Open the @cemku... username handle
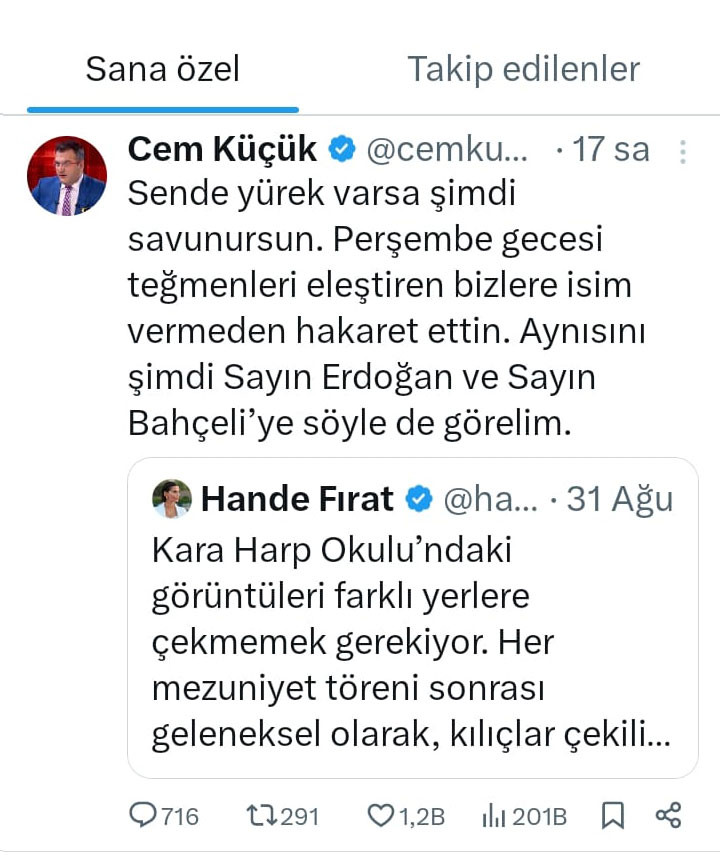Screen dimensions: 720x860 pyautogui.click(x=446, y=150)
